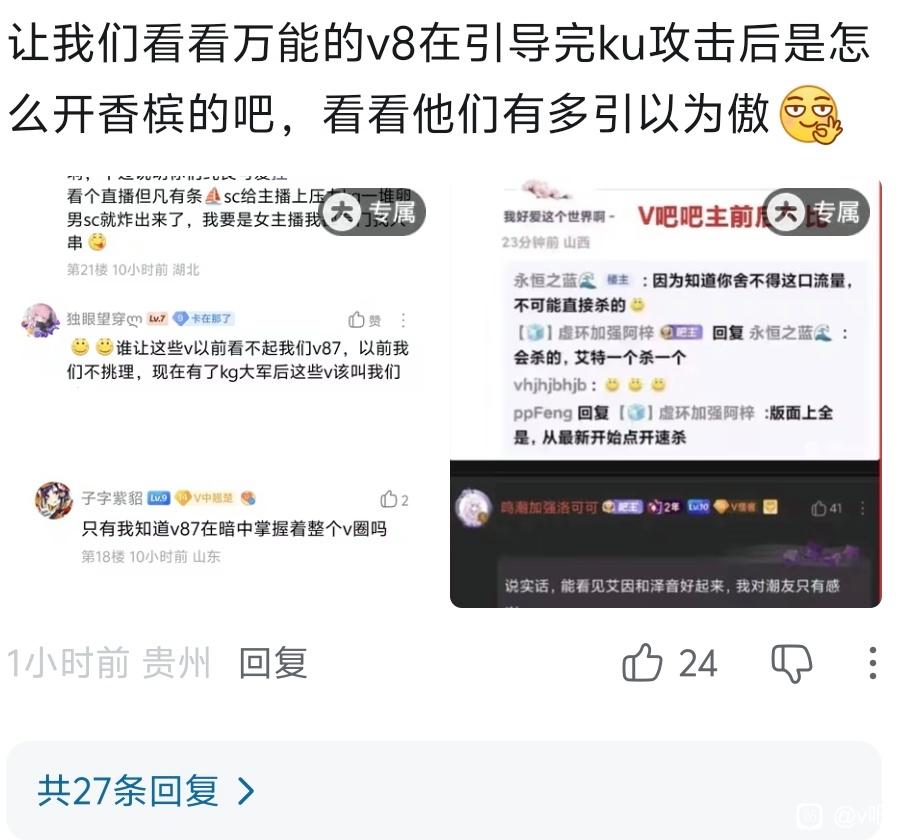Tap the 1小时前 timestamp
The image size is (905, 840).
68,663
